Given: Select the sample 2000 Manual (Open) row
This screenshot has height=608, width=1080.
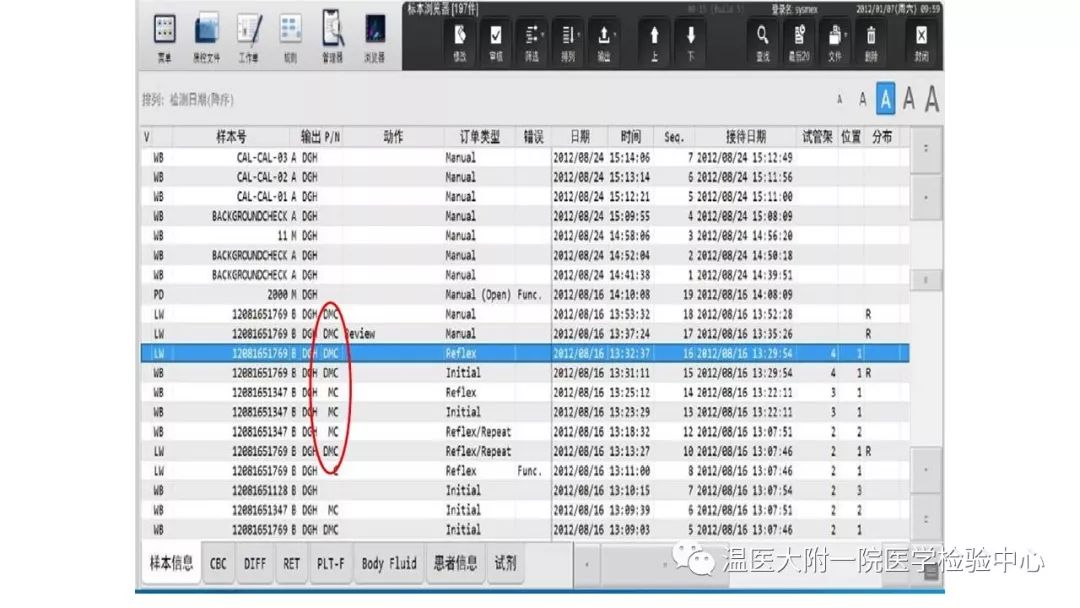Looking at the screenshot, I should point(525,295).
